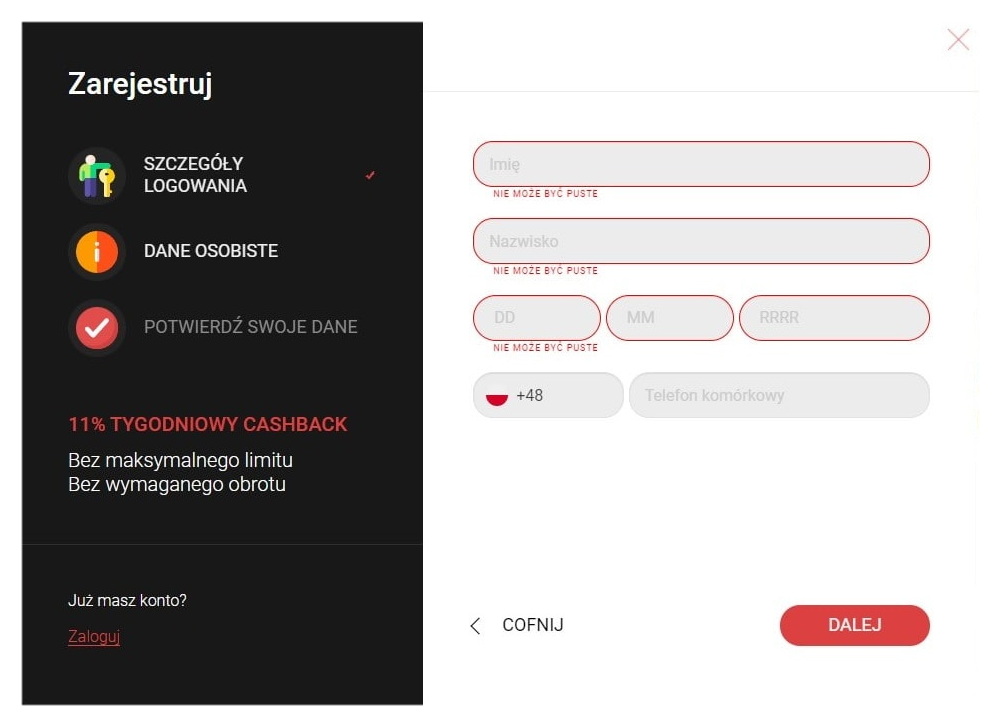Open the Zaloguj link
The height and width of the screenshot is (727, 1001).
tap(93, 637)
